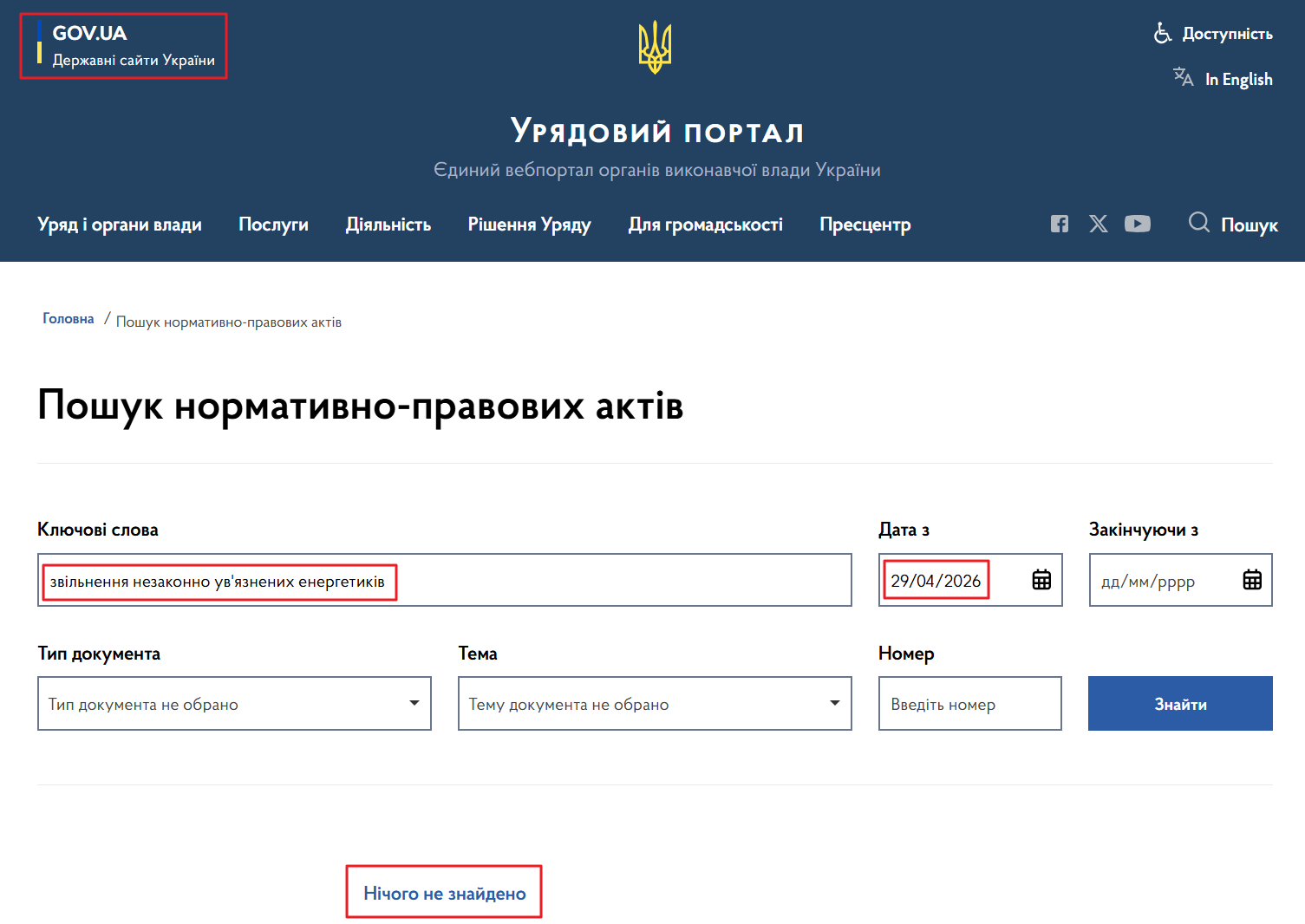Click the Ключові слова label
This screenshot has width=1305, height=924.
point(98,530)
